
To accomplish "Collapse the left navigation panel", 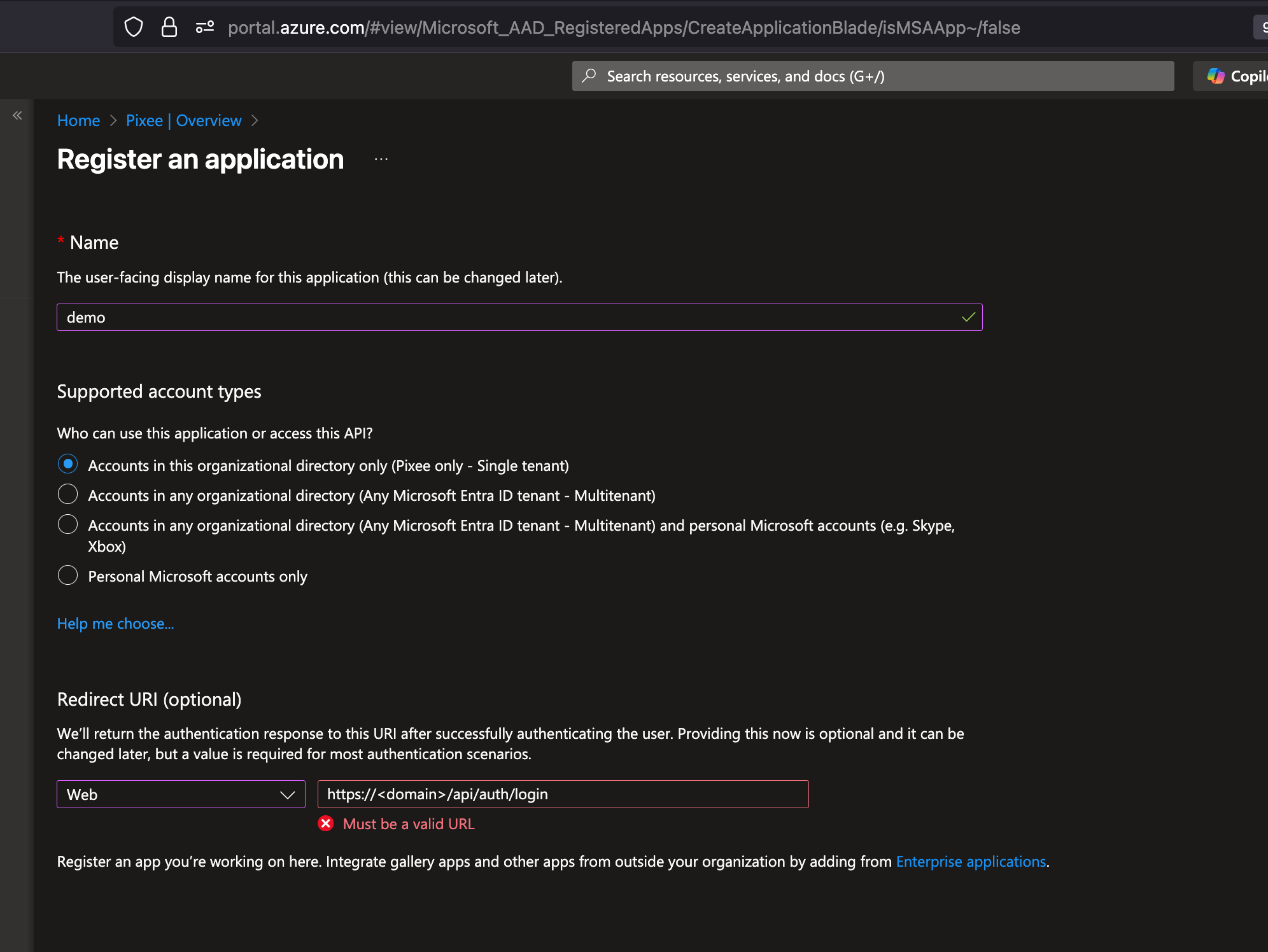I will point(18,115).
